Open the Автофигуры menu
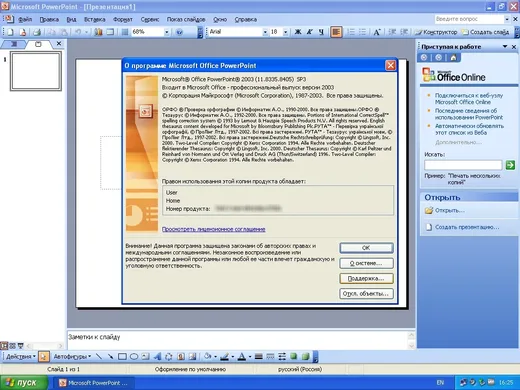Viewport: 520px width, 390px height. [72, 357]
